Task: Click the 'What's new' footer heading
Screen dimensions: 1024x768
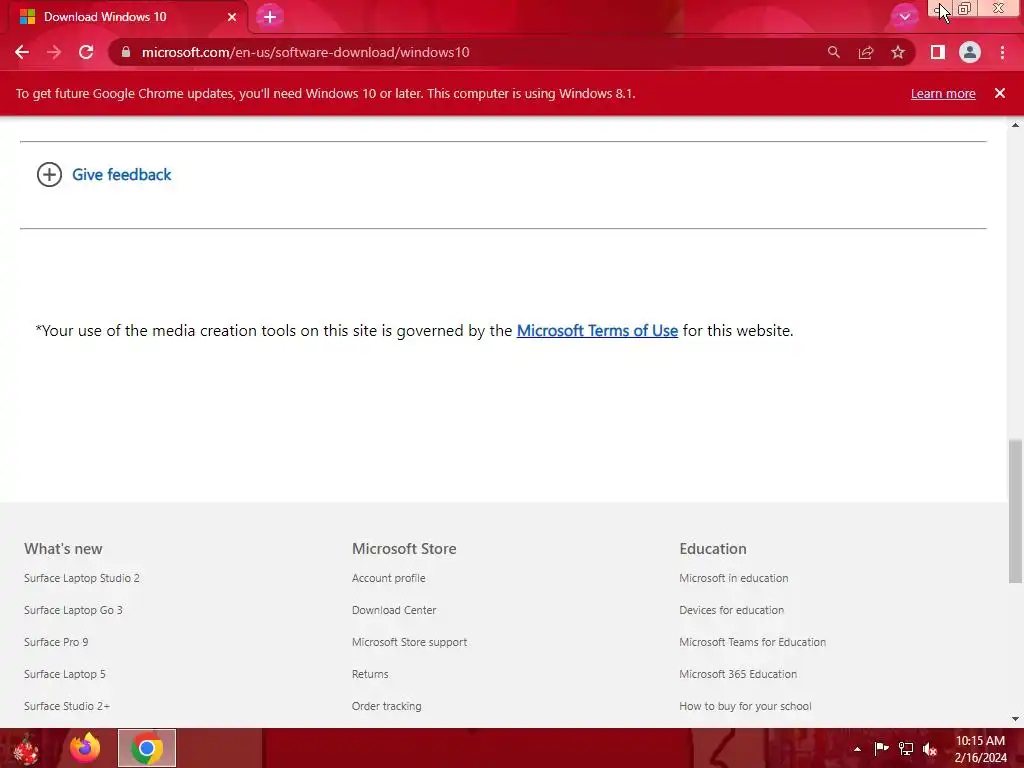Action: 63,549
